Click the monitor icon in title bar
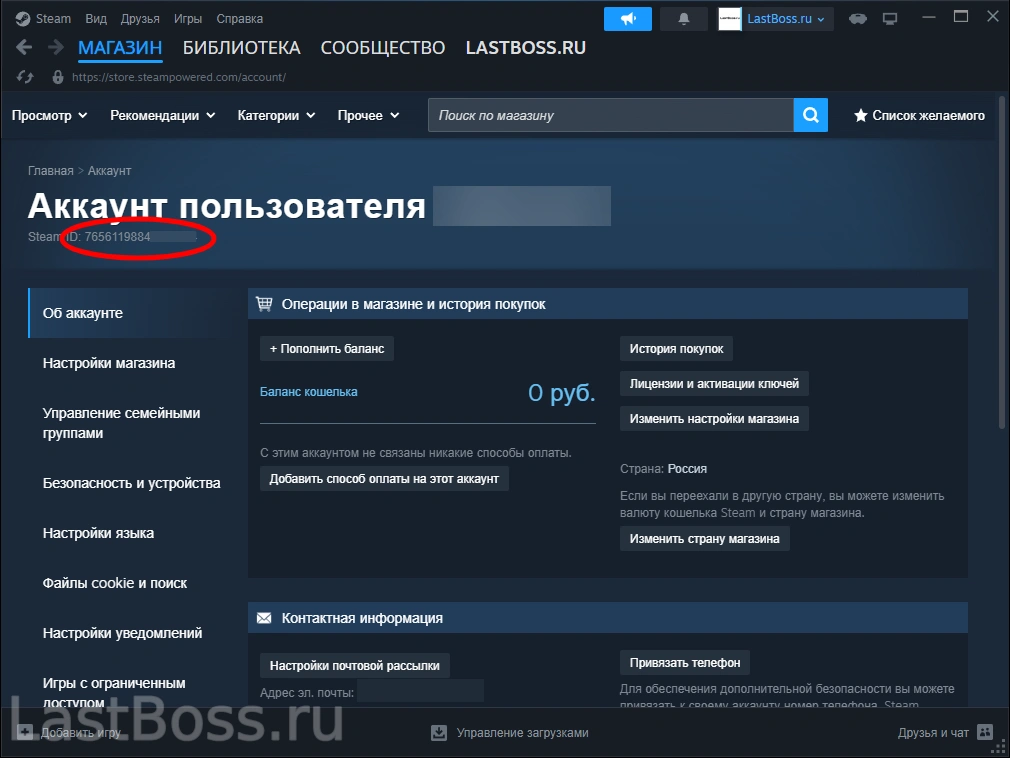 click(x=890, y=18)
